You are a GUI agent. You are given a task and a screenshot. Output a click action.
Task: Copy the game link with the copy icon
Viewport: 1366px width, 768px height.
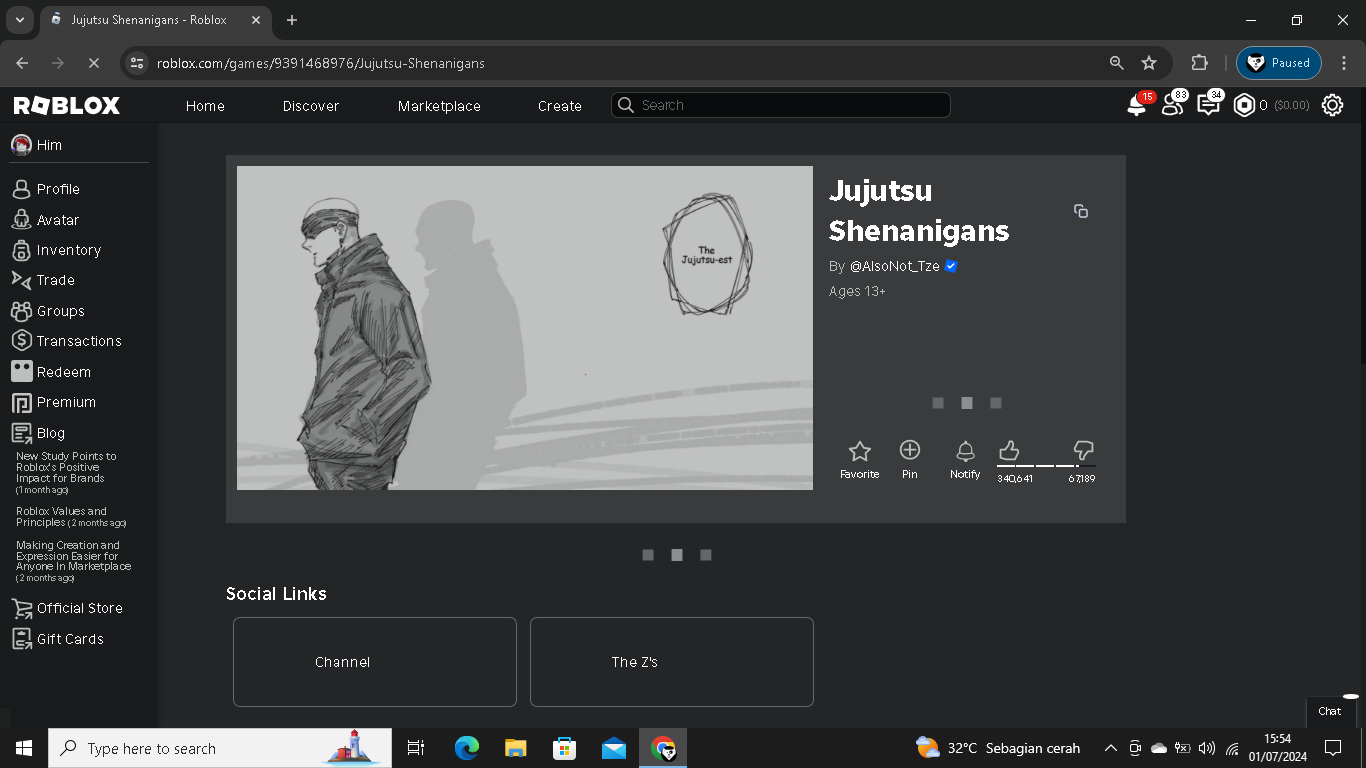coord(1081,211)
